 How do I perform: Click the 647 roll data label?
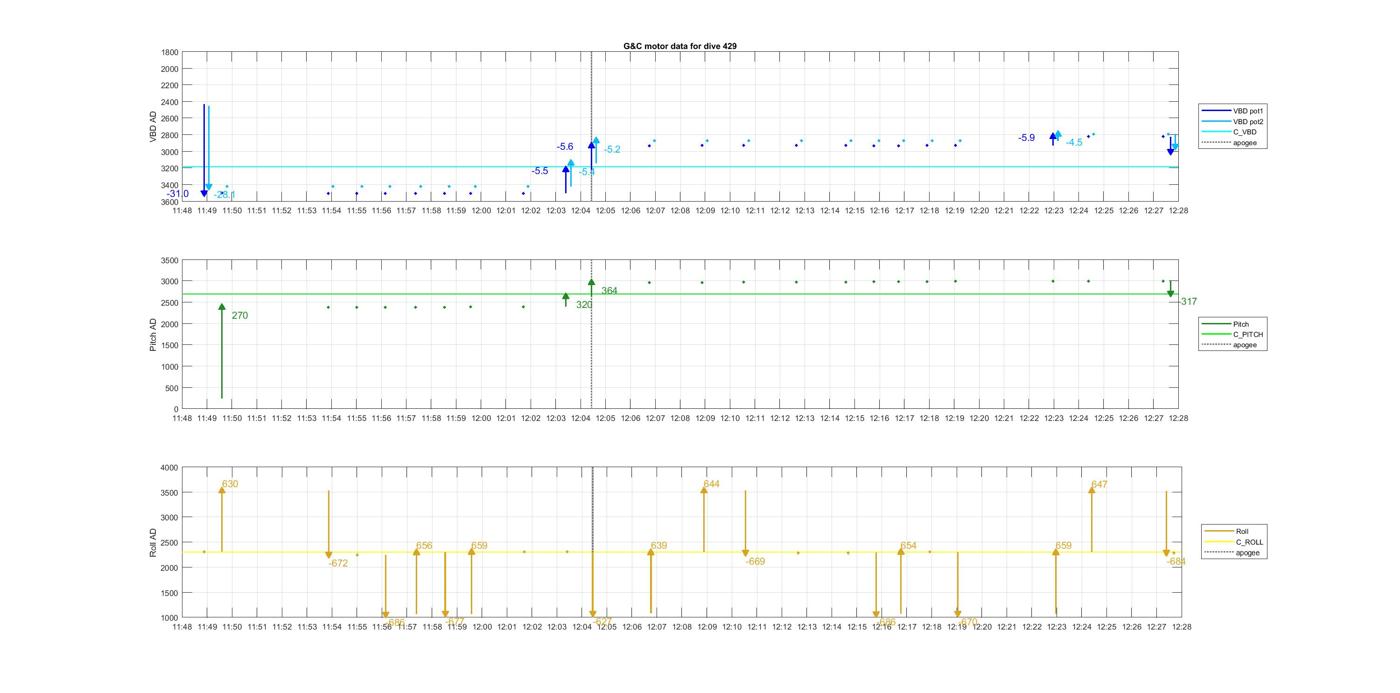pos(1099,485)
